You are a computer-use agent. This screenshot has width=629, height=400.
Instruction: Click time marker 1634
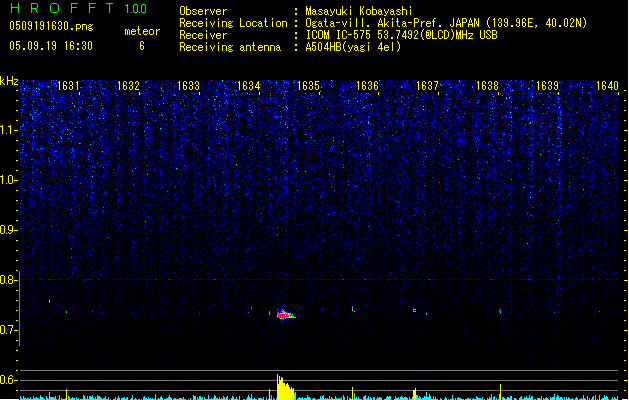pos(248,86)
